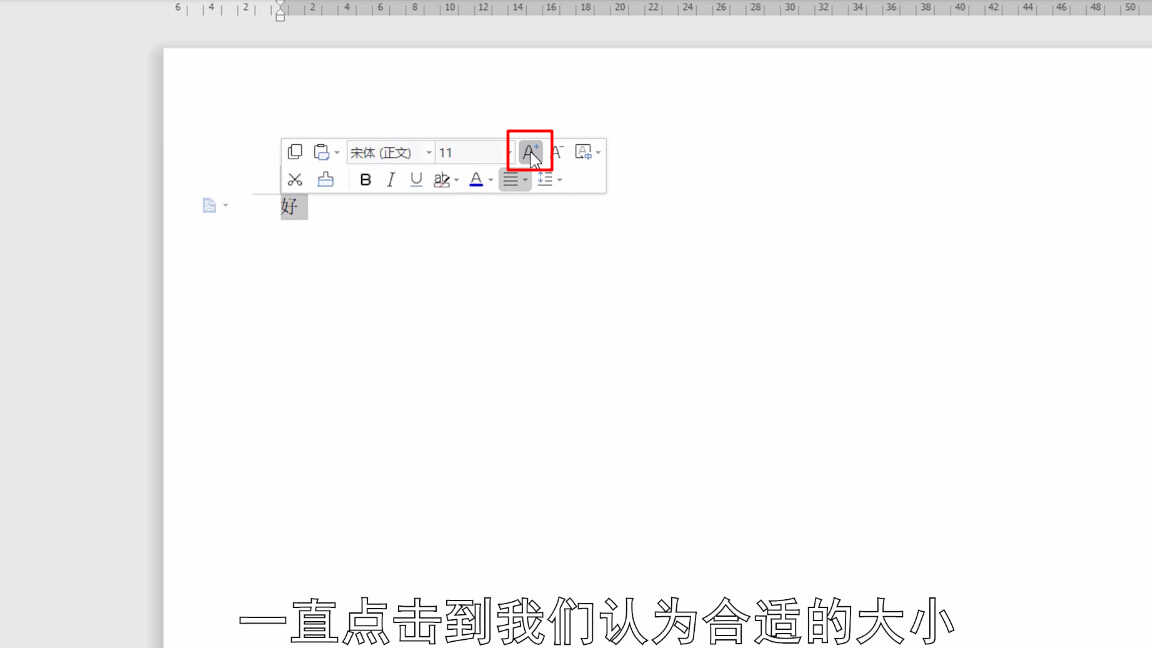Image resolution: width=1152 pixels, height=648 pixels.
Task: Open the line spacing dropdown arrow
Action: pos(560,180)
